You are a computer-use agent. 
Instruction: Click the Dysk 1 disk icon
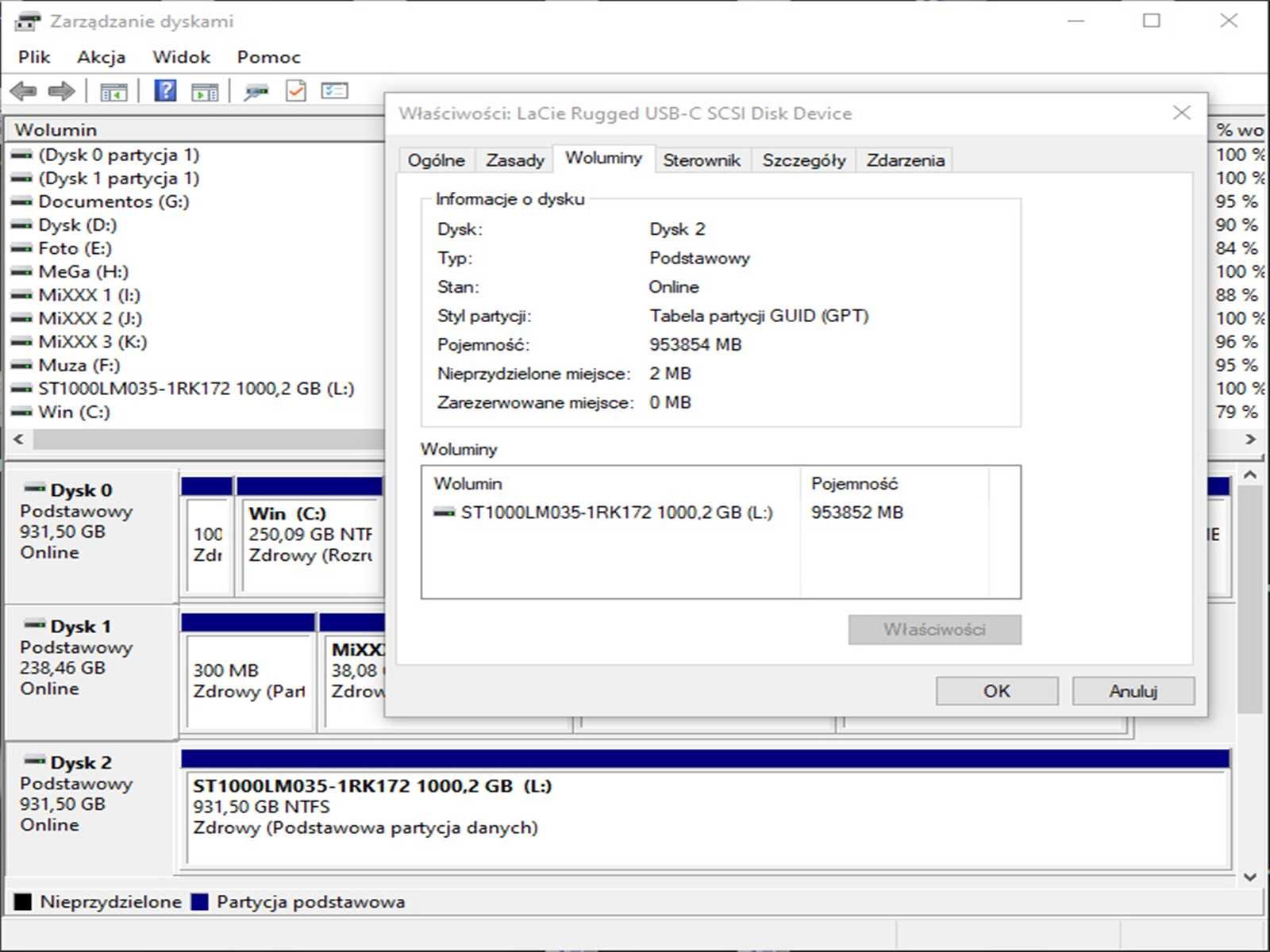click(34, 625)
